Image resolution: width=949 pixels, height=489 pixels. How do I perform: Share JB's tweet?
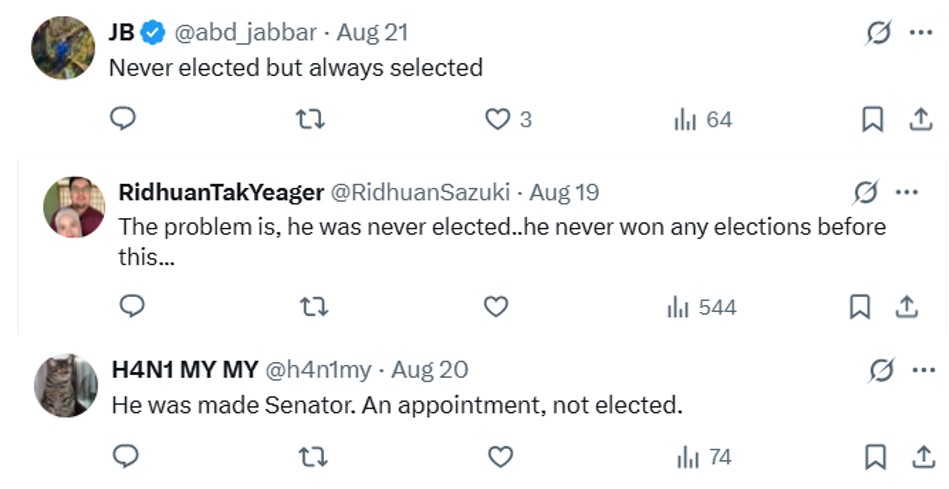(920, 120)
